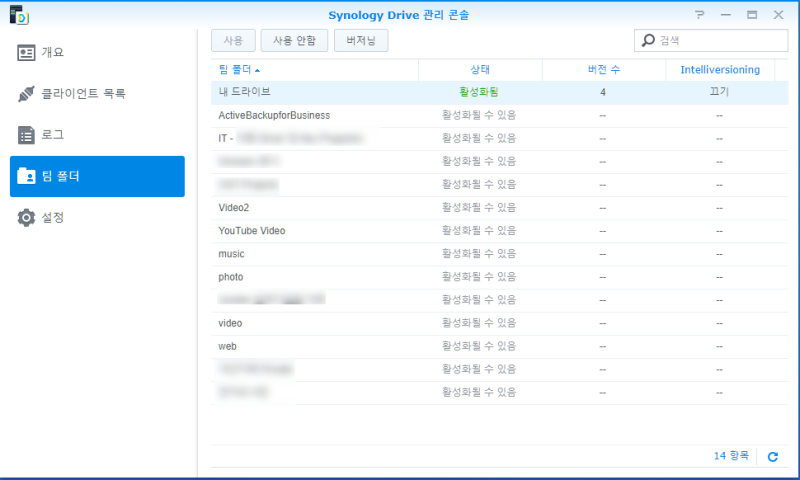Click the search magnifier icon
This screenshot has width=800, height=480.
tap(648, 40)
